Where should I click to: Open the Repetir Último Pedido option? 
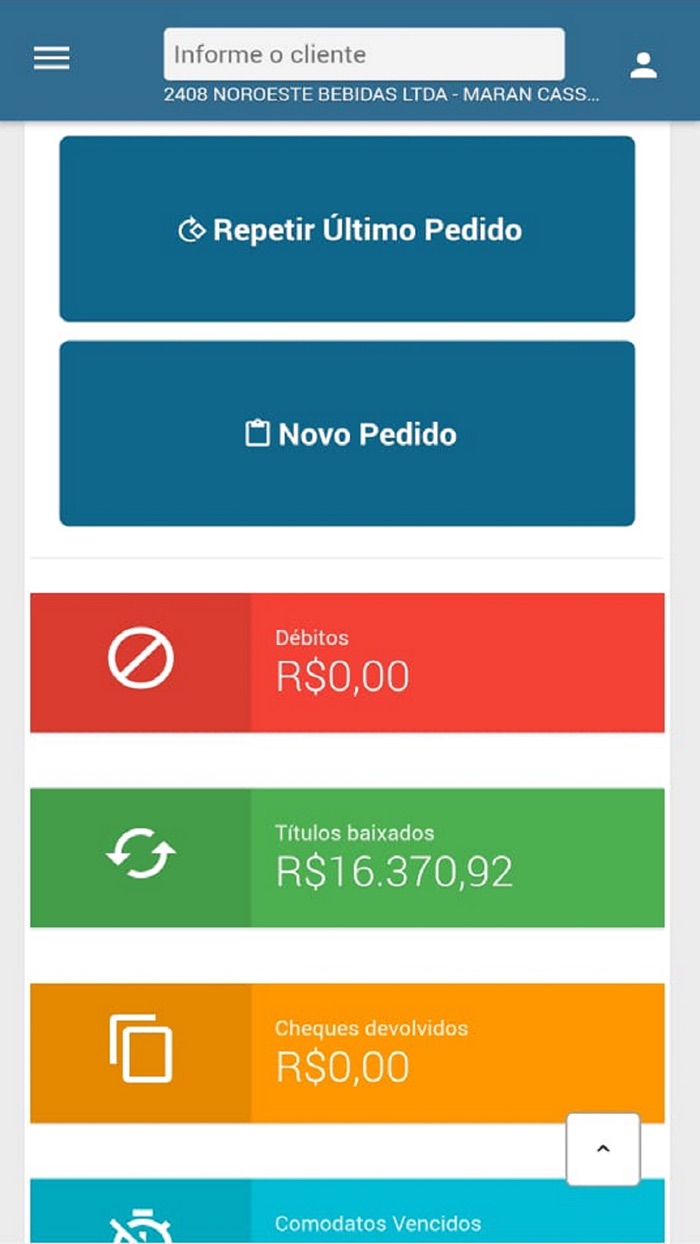(348, 229)
